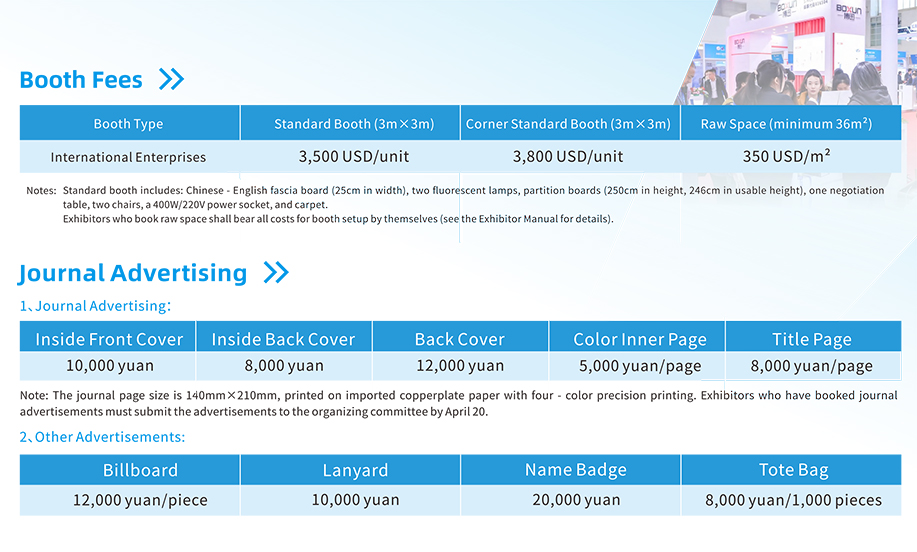Select the Name Badge header cell

pyautogui.click(x=576, y=470)
